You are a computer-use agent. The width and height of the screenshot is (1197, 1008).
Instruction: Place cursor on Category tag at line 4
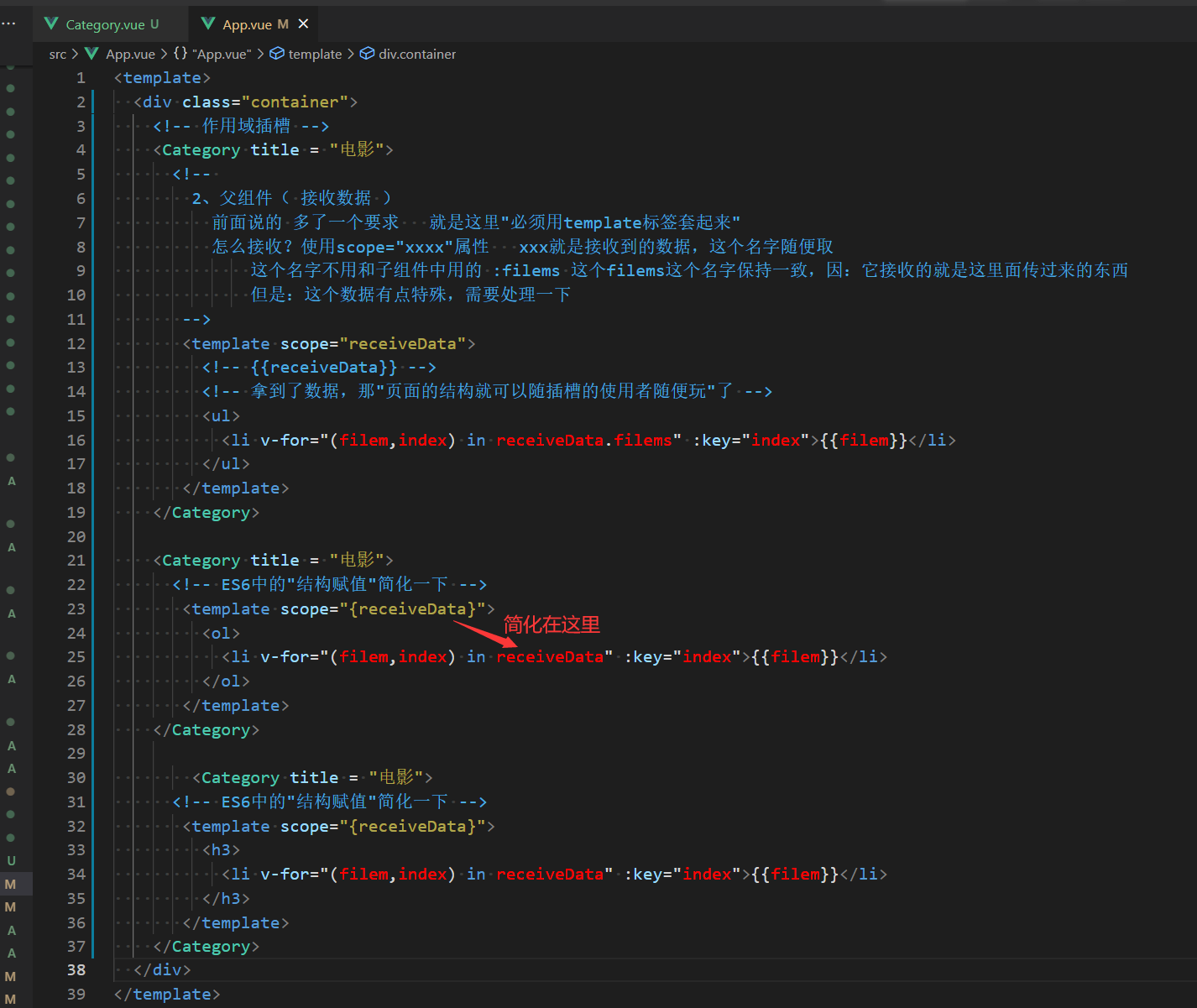(x=201, y=150)
